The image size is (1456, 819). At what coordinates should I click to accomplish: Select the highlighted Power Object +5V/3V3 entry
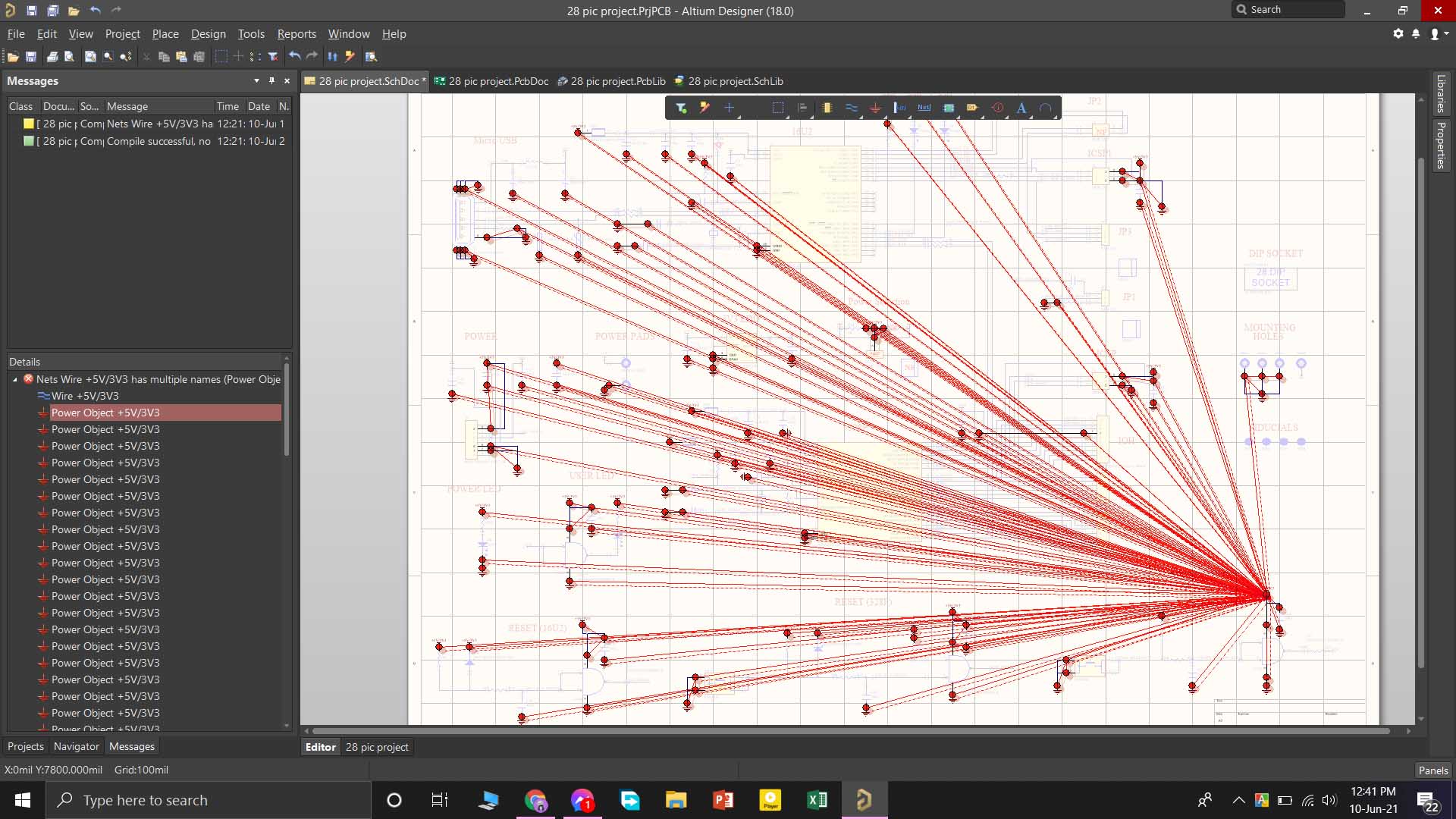(x=105, y=413)
